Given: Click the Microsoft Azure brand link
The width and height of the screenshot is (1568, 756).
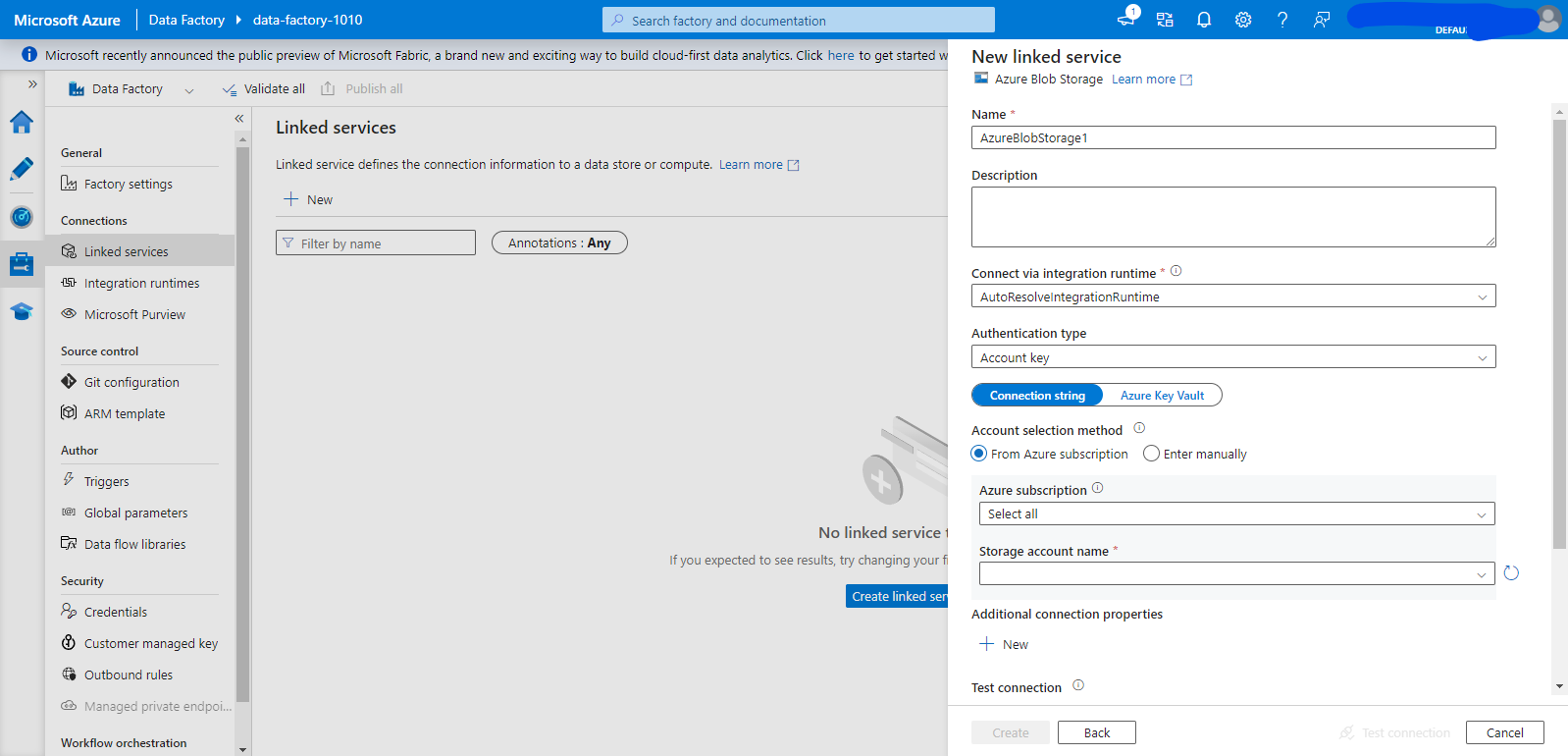Looking at the screenshot, I should pos(67,20).
